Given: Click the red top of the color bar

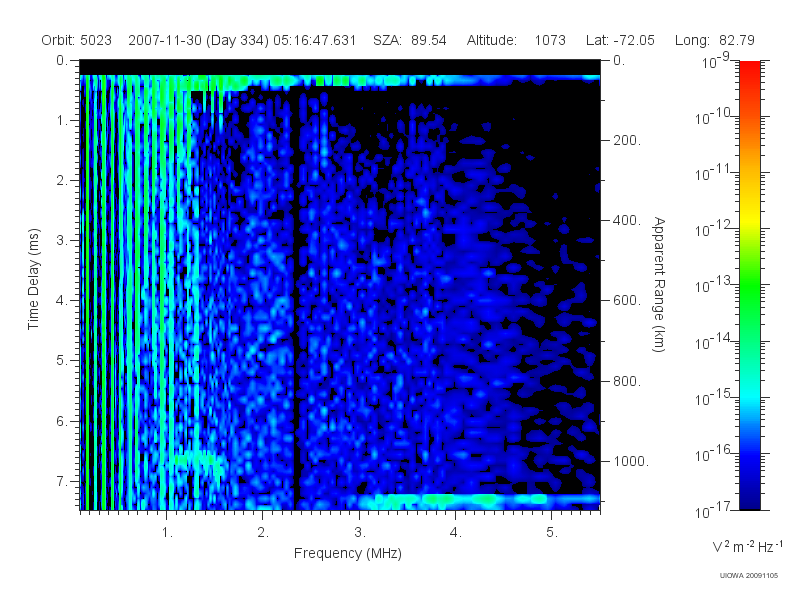Looking at the screenshot, I should (749, 69).
